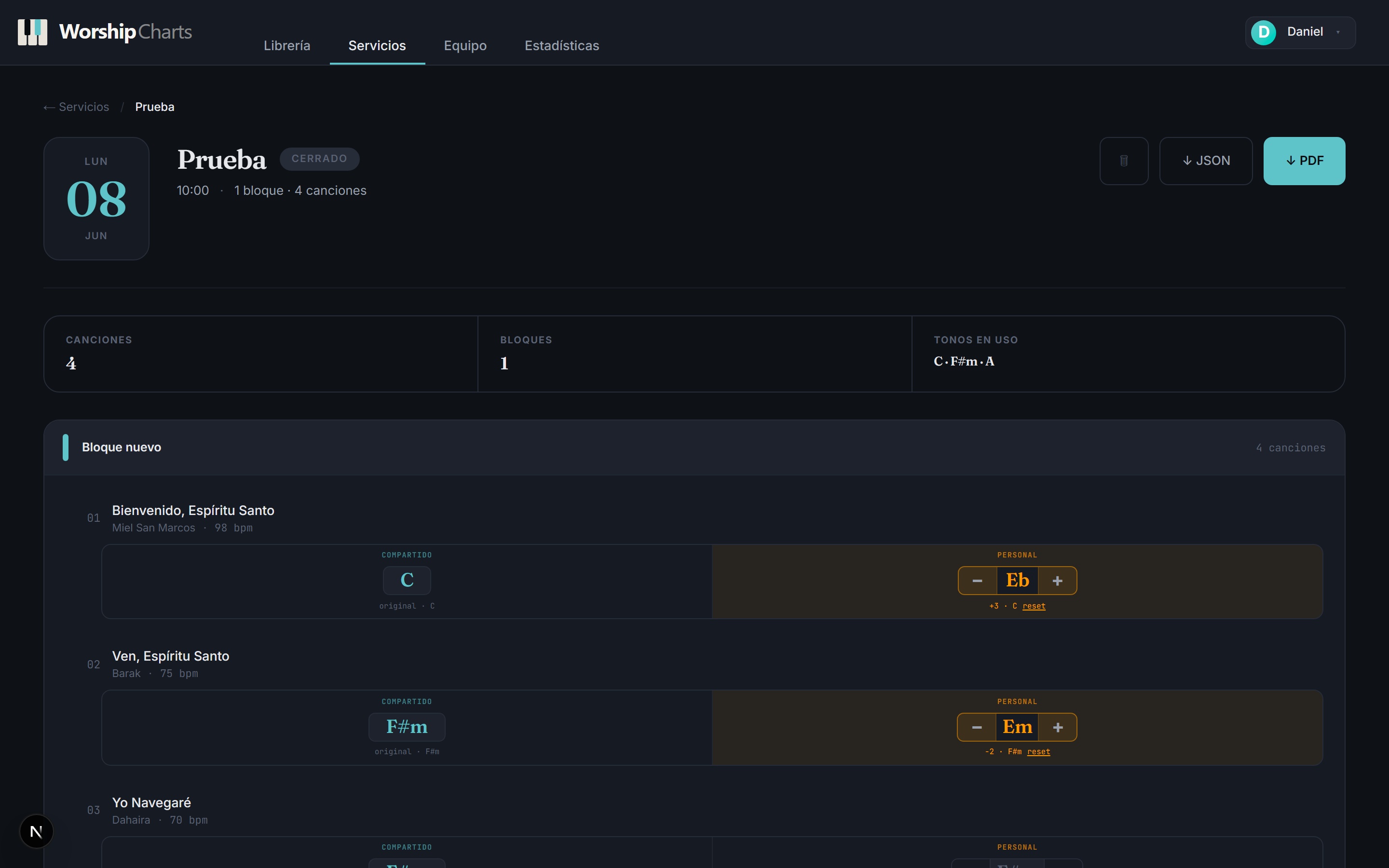Open song Bienvenido, Espíritu Santo
The width and height of the screenshot is (1389, 868).
pos(193,510)
